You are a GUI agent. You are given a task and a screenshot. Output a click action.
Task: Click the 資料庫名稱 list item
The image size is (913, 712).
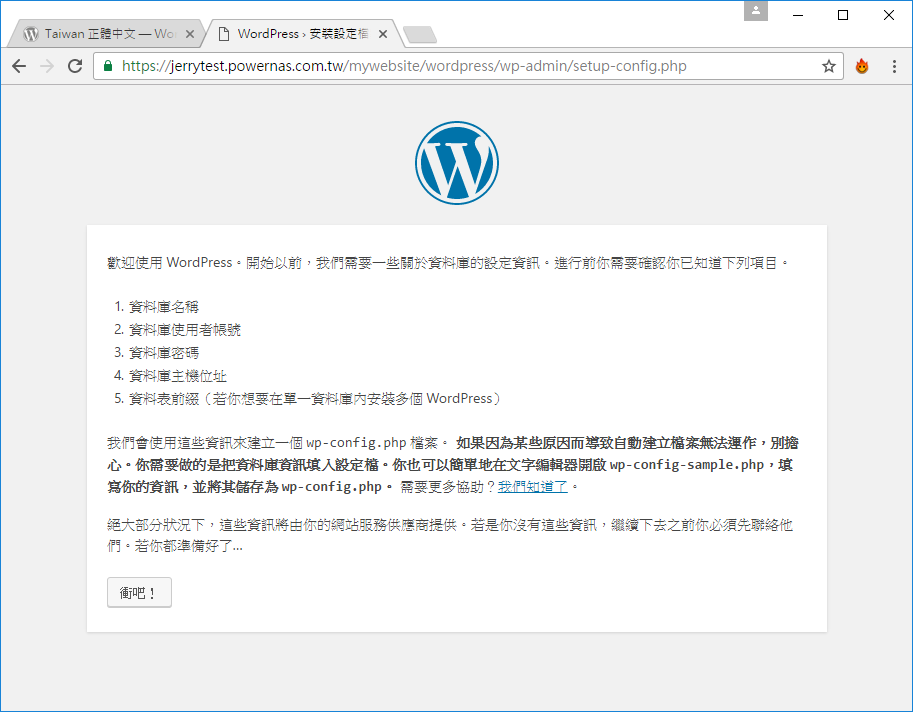164,307
